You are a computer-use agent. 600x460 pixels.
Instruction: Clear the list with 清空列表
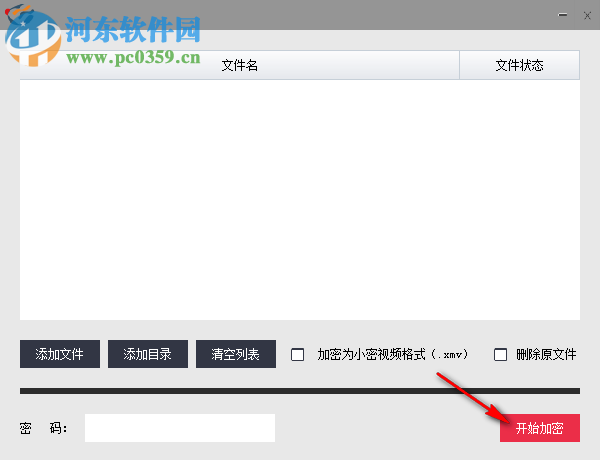236,354
